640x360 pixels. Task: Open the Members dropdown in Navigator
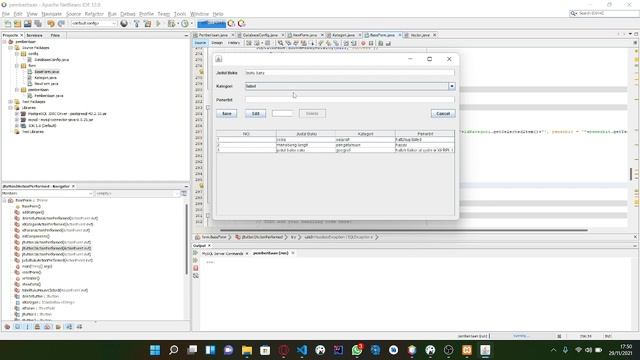[48, 193]
